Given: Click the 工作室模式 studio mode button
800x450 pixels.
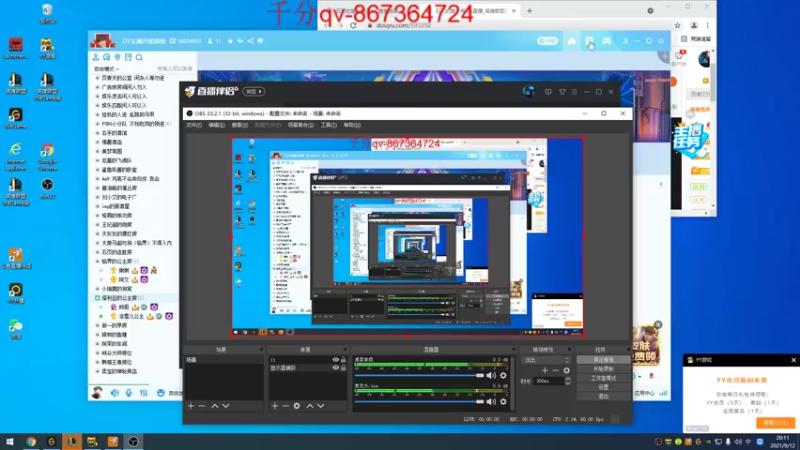Looking at the screenshot, I should (603, 378).
